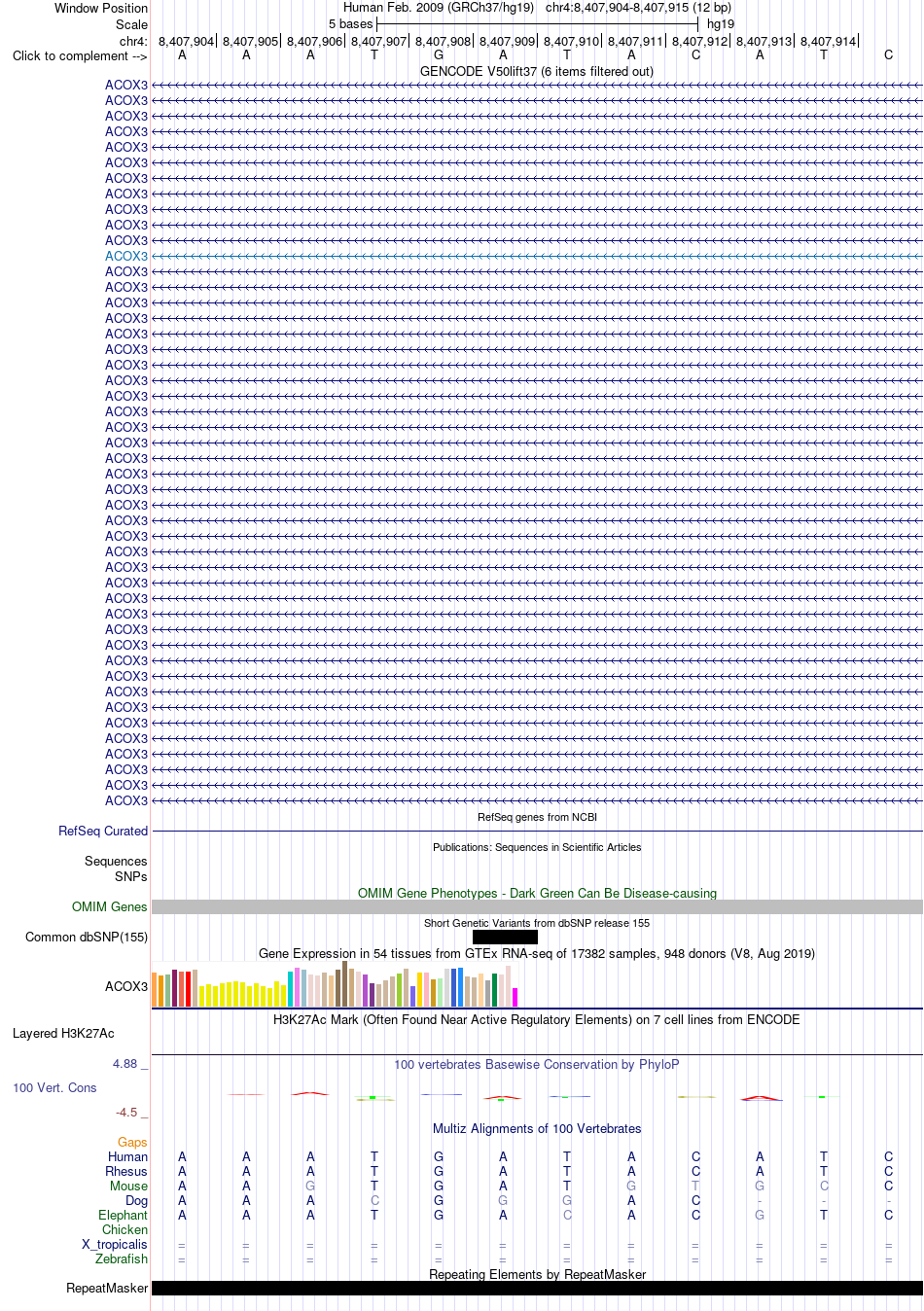
Task: Click the Sequences track label
Action: tap(116, 861)
